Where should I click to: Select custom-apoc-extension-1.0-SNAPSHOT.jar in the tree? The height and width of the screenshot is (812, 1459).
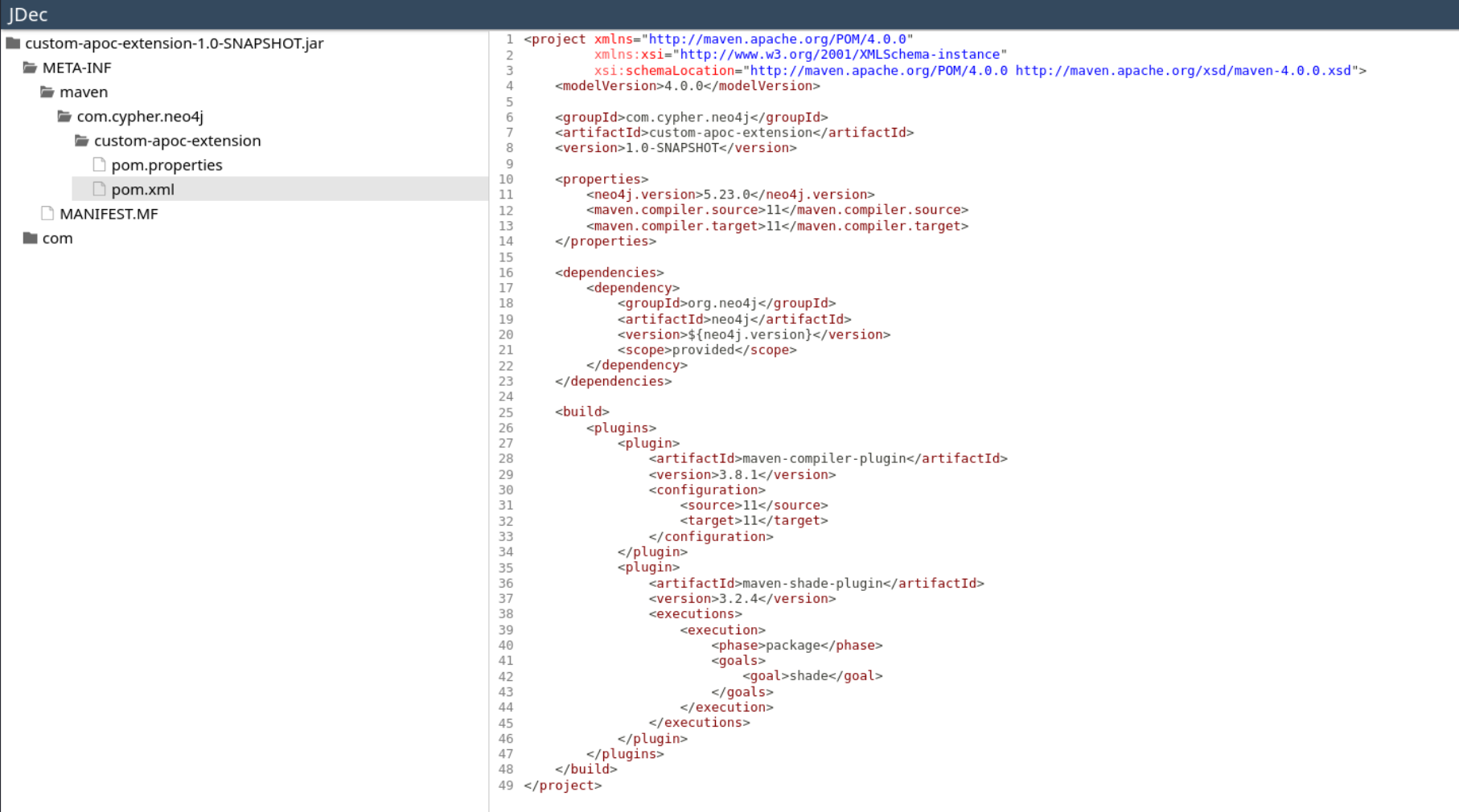174,43
